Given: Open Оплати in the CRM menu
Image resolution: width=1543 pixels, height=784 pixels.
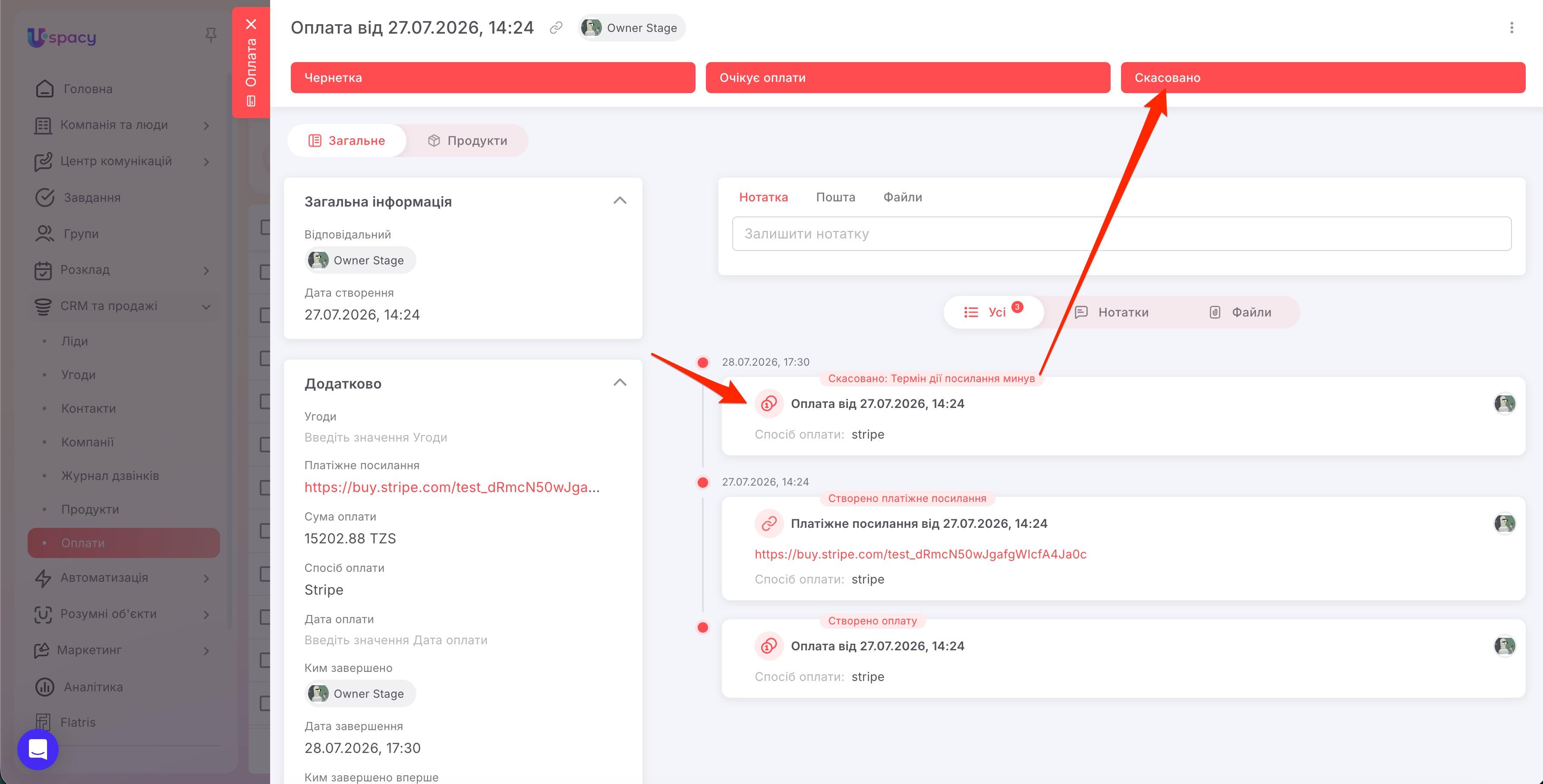Looking at the screenshot, I should click(x=123, y=543).
